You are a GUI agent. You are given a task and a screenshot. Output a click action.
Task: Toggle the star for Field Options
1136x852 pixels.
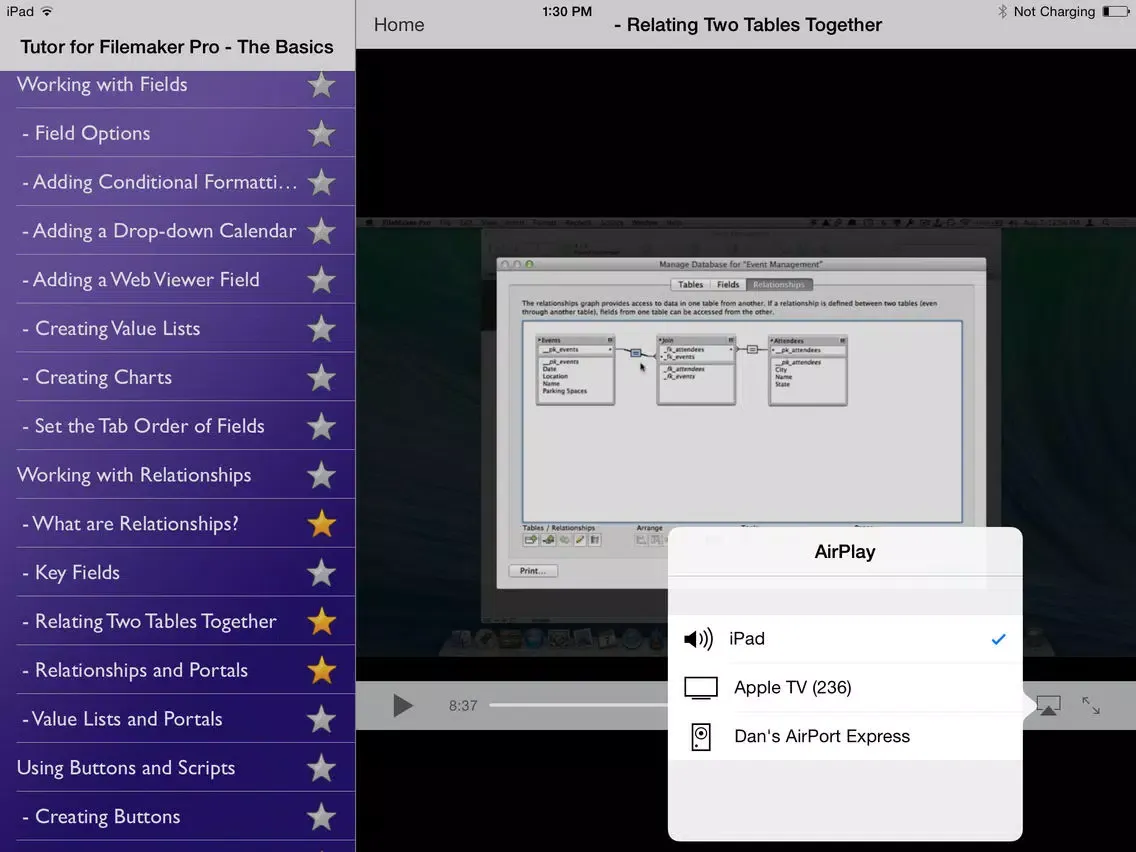[321, 133]
